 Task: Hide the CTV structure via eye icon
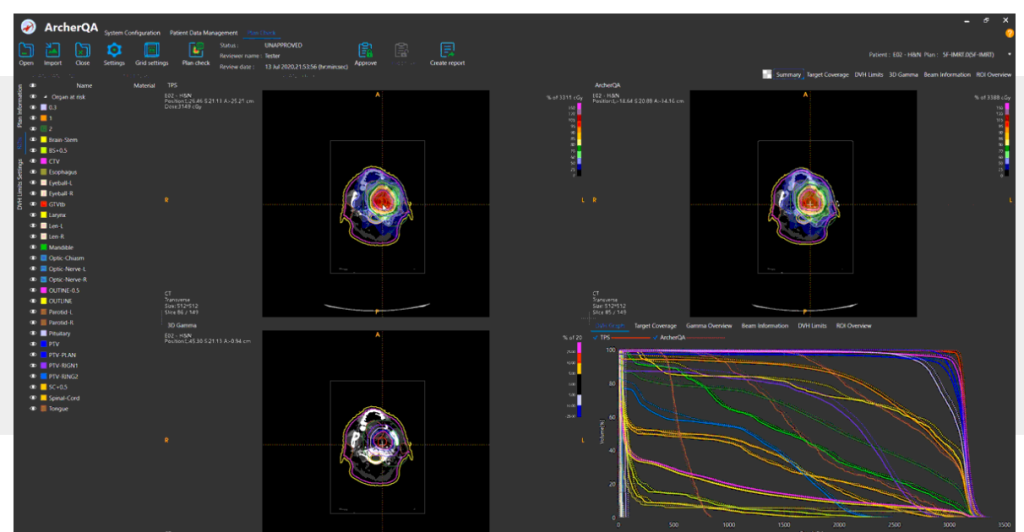click(33, 161)
